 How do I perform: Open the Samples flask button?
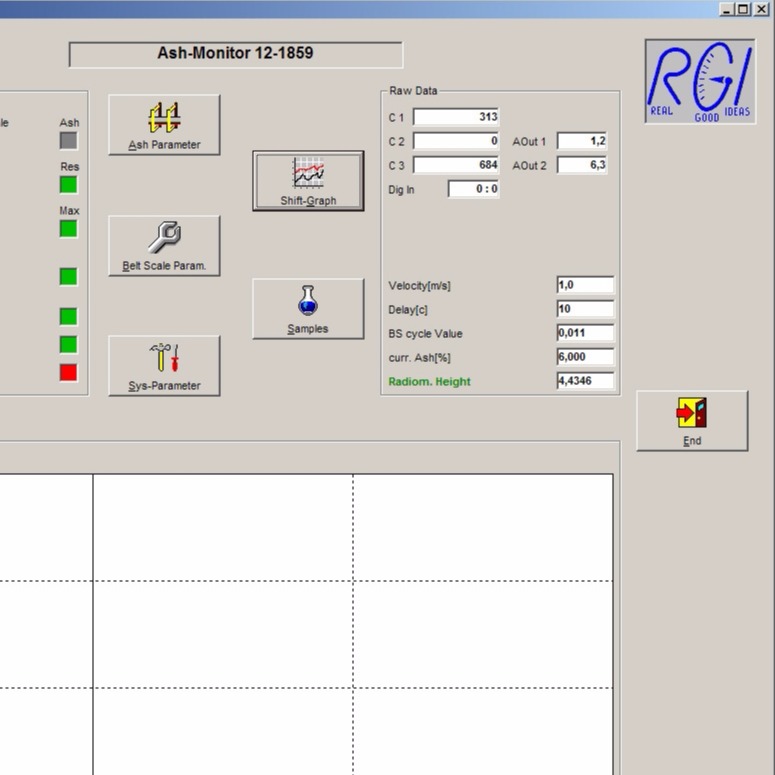pos(308,308)
